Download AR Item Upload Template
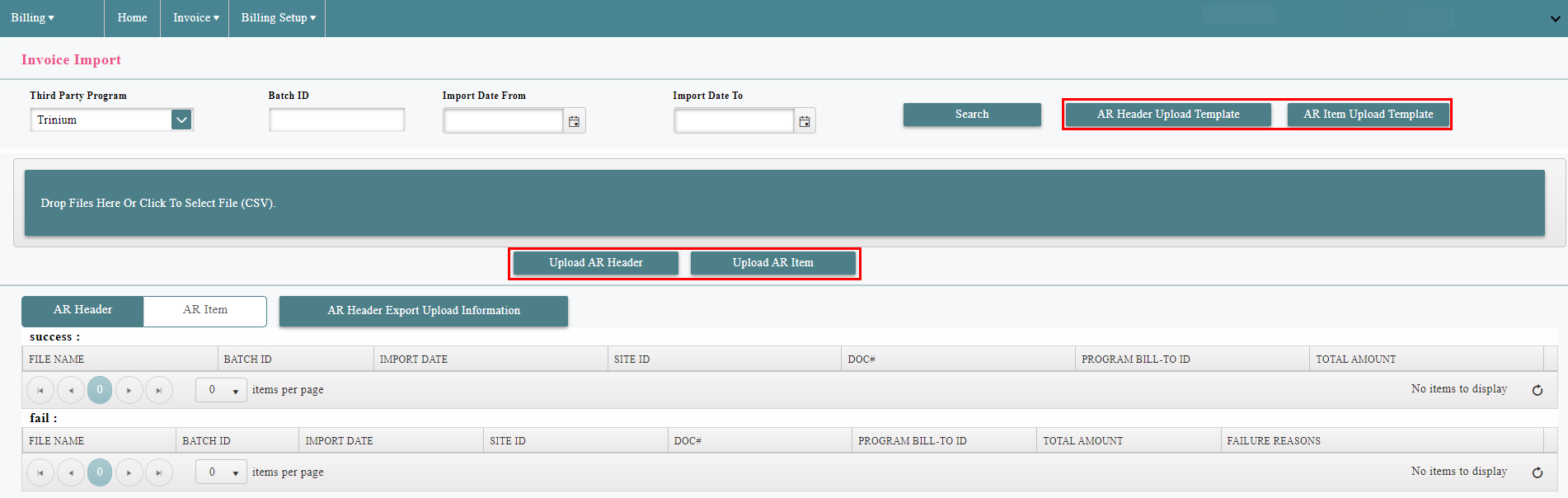Image resolution: width=1568 pixels, height=498 pixels. click(x=1368, y=115)
